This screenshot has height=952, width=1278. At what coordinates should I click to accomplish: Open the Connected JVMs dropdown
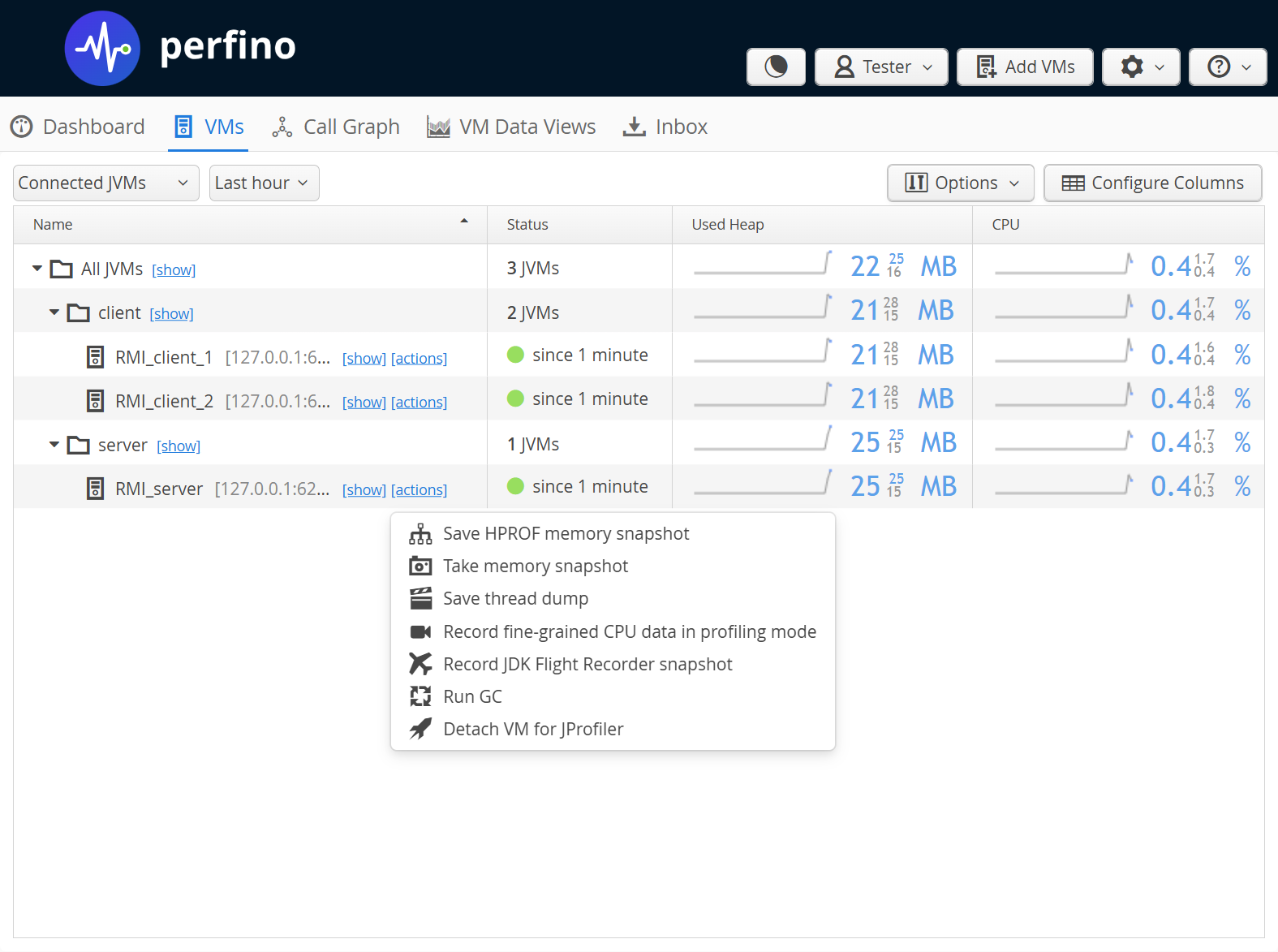[x=105, y=183]
